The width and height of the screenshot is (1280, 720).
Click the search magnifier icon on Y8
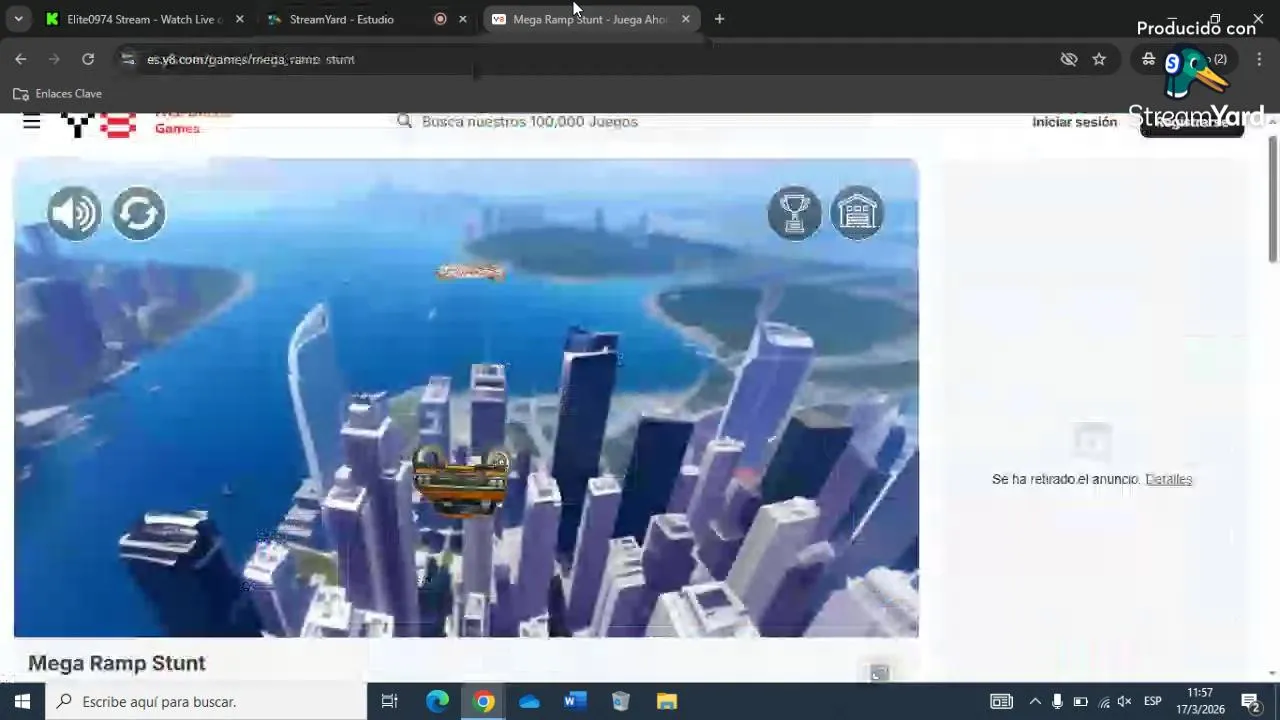pyautogui.click(x=404, y=121)
